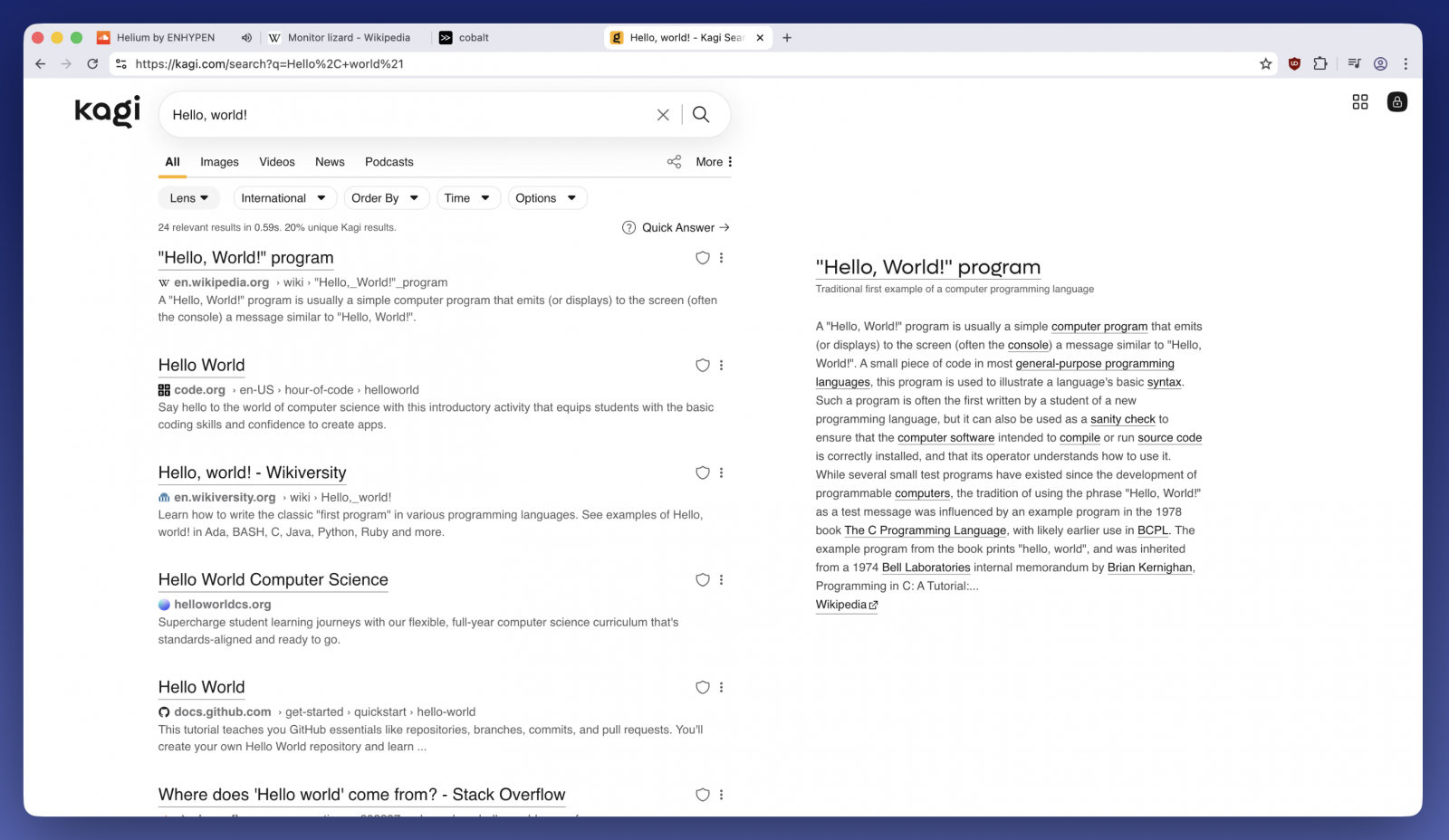1449x840 pixels.
Task: Switch to the News tab
Action: point(330,162)
